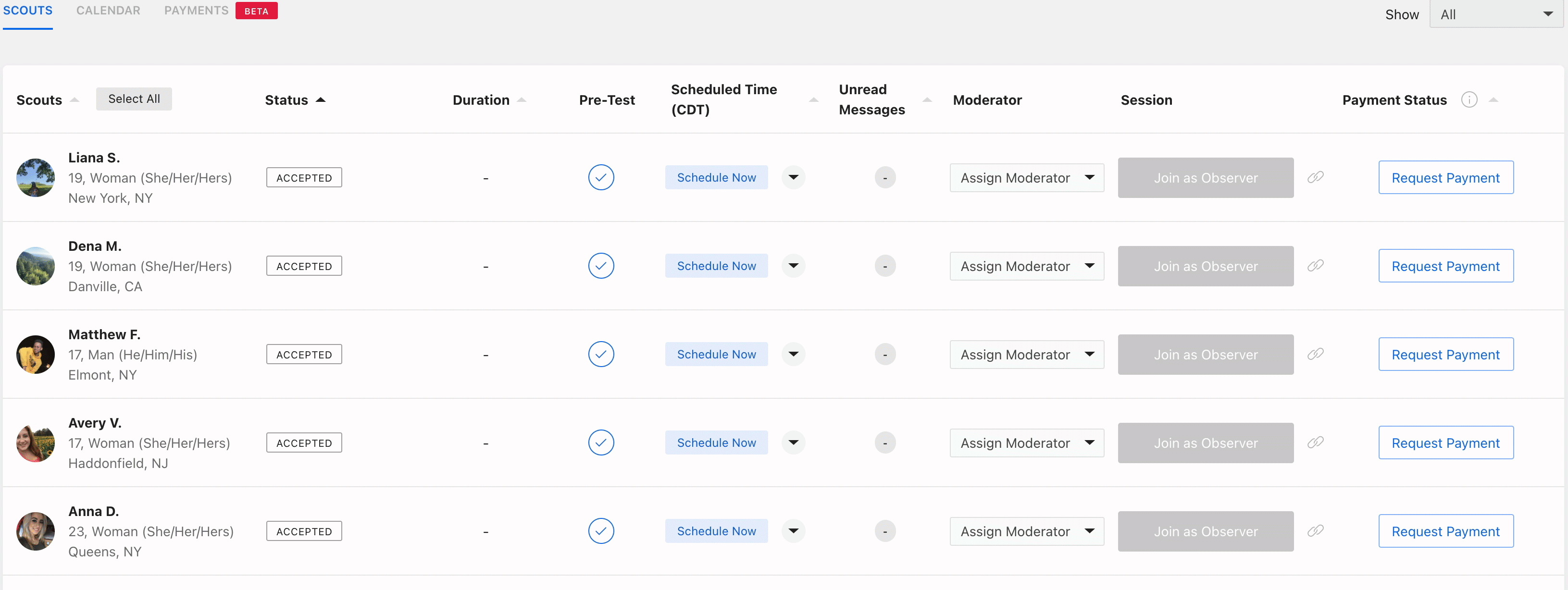Viewport: 1568px width, 590px height.
Task: Click Schedule Now for Matthew F.
Action: pyautogui.click(x=716, y=354)
